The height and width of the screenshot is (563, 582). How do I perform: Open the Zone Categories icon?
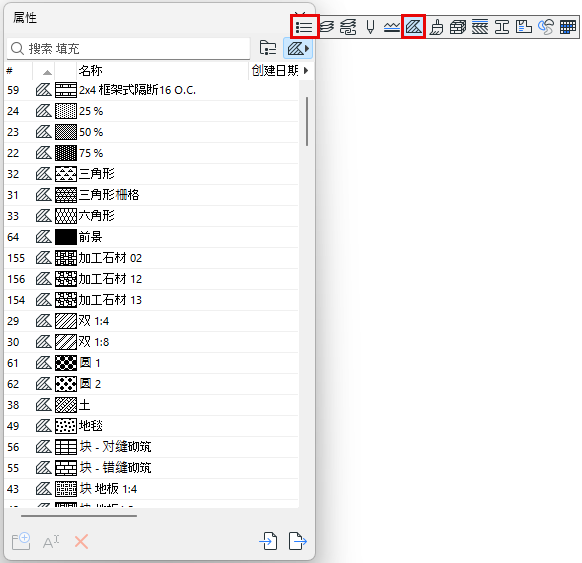(524, 27)
